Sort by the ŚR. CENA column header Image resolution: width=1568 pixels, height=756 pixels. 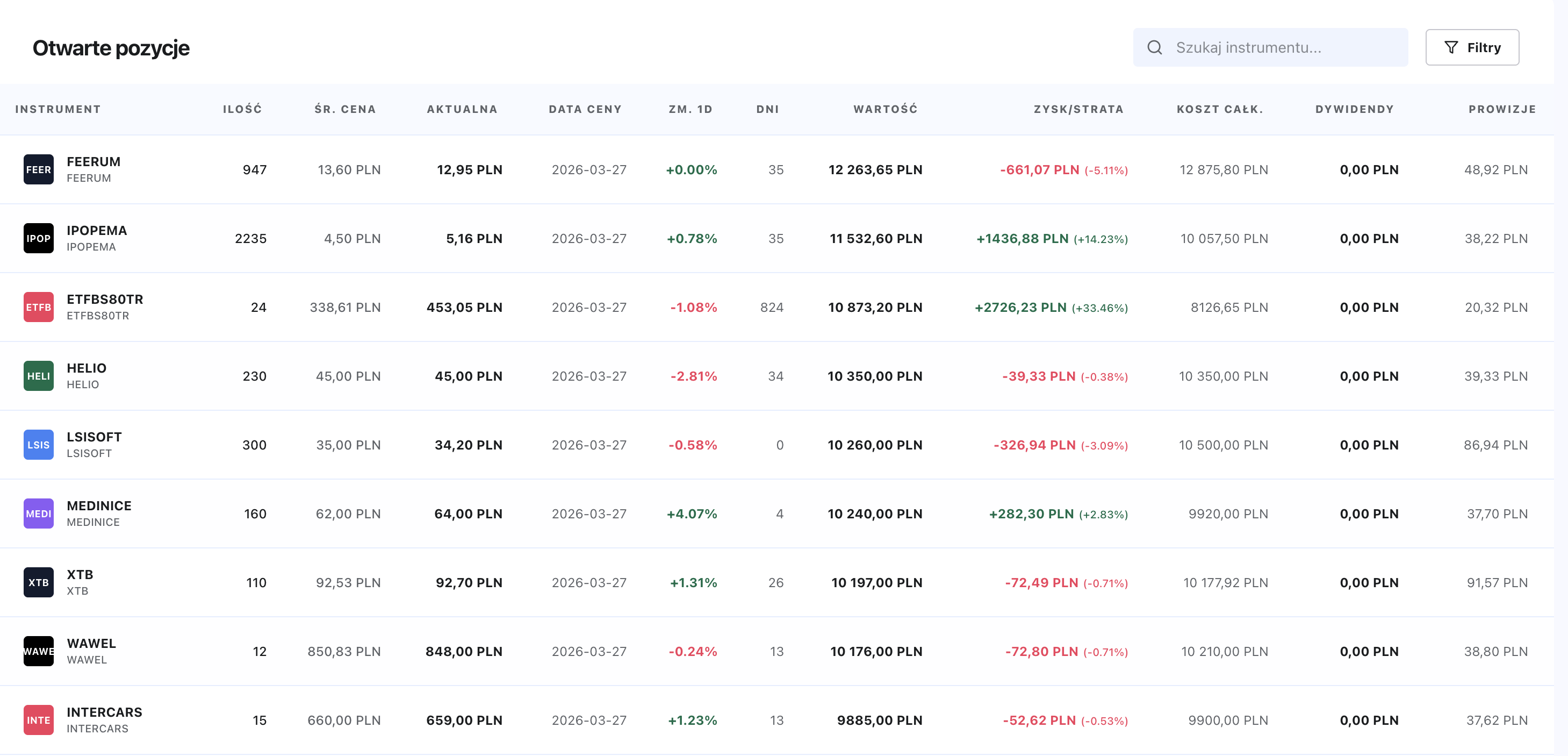tap(345, 110)
